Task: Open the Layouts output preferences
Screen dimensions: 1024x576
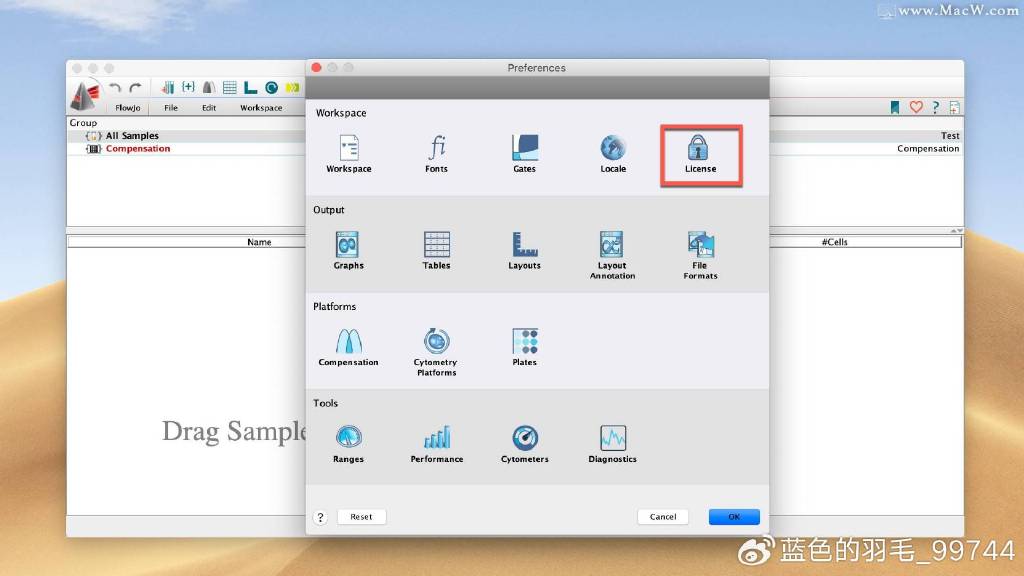Action: pyautogui.click(x=524, y=251)
